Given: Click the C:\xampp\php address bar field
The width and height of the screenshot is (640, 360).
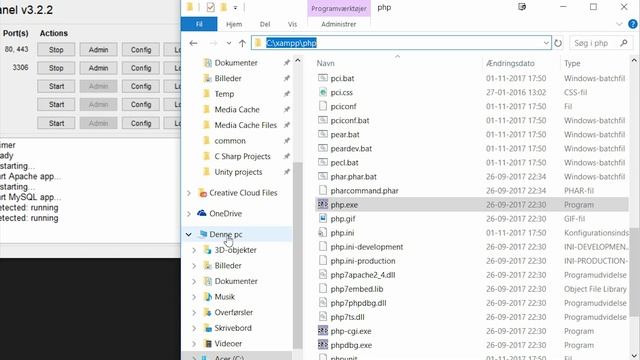Looking at the screenshot, I should [x=401, y=43].
